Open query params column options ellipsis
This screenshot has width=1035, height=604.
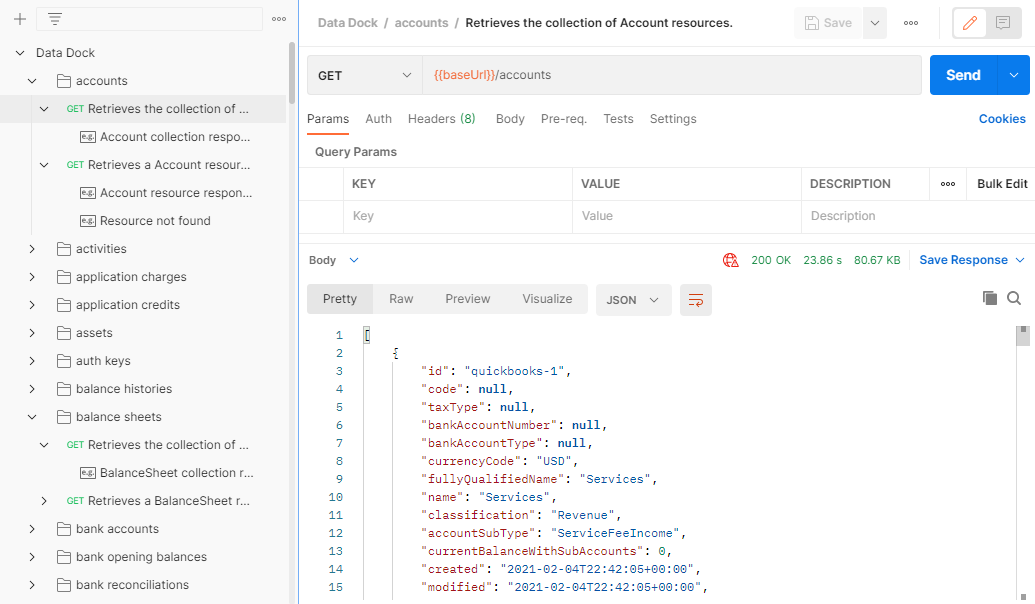948,184
